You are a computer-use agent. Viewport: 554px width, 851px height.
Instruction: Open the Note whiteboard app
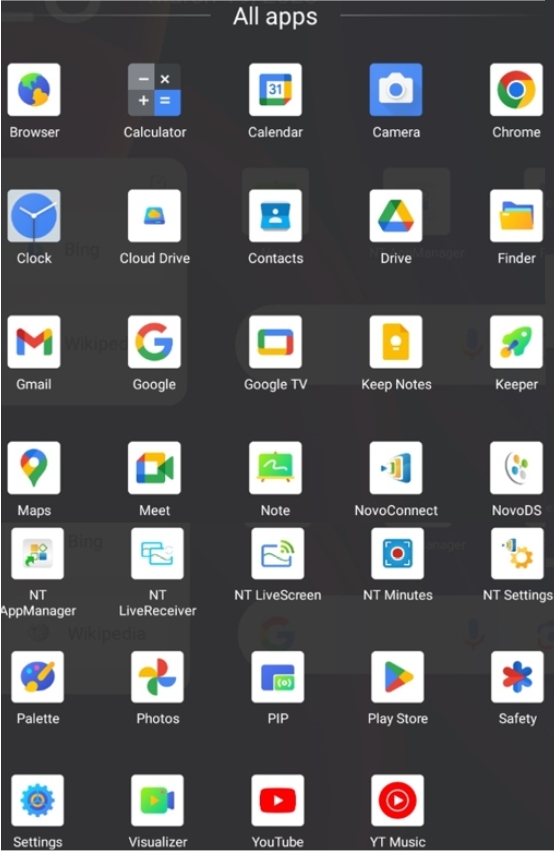coord(276,468)
